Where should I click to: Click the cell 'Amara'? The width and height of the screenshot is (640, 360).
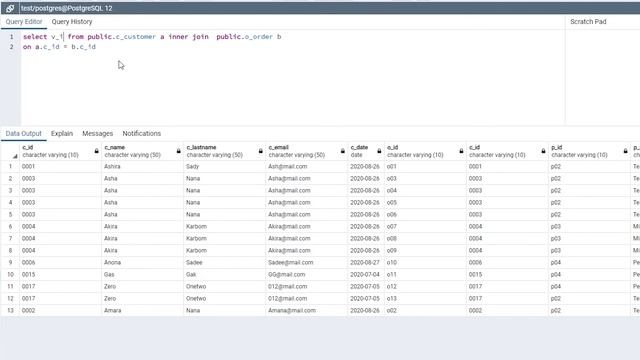click(142, 311)
